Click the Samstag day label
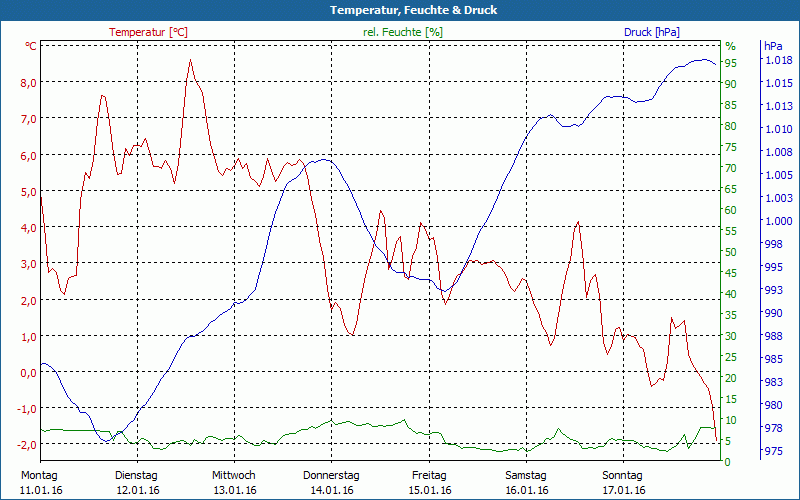Screen dimensions: 800x500 pyautogui.click(x=526, y=475)
